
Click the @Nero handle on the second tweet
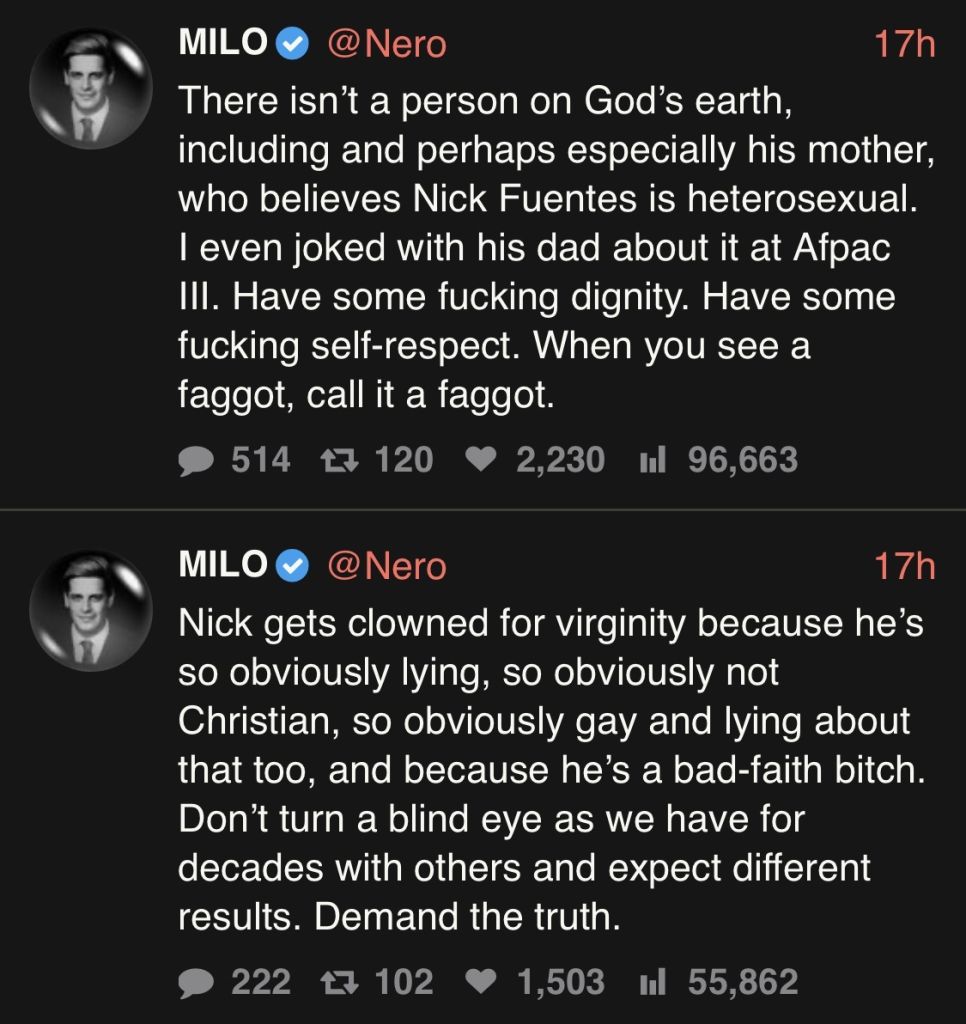(x=386, y=567)
